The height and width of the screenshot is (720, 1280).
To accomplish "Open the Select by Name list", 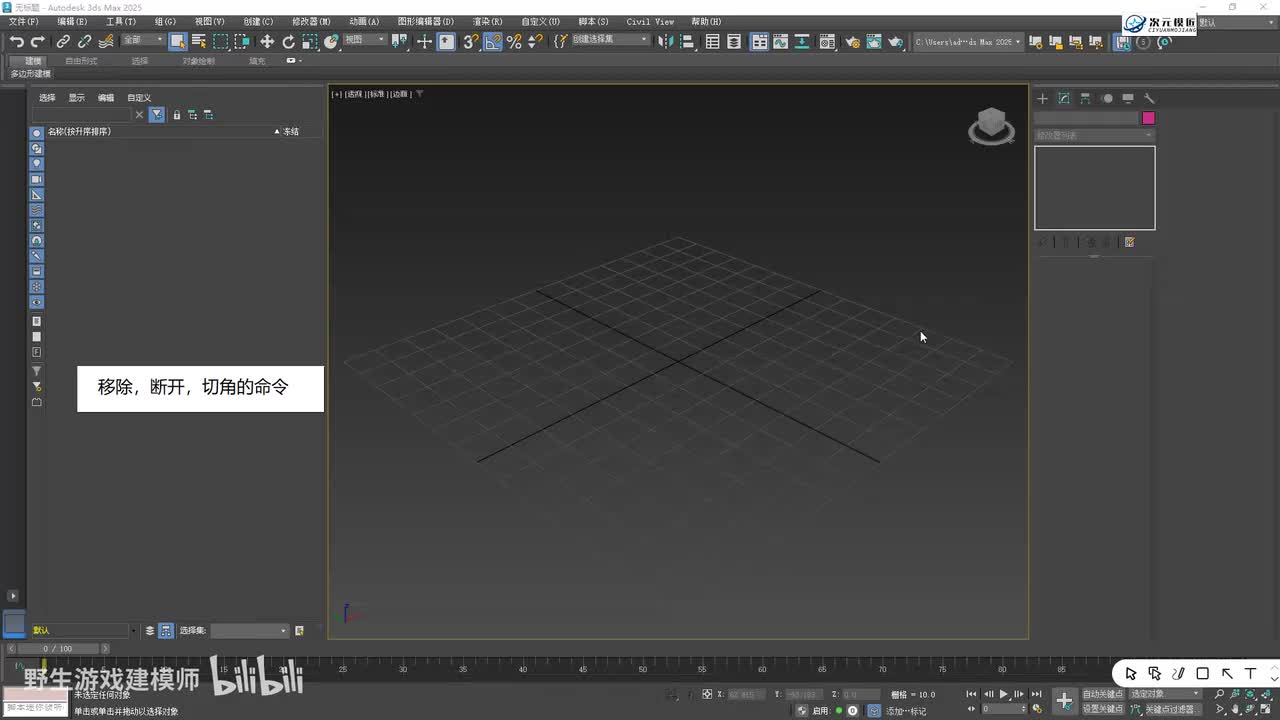I will click(198, 41).
